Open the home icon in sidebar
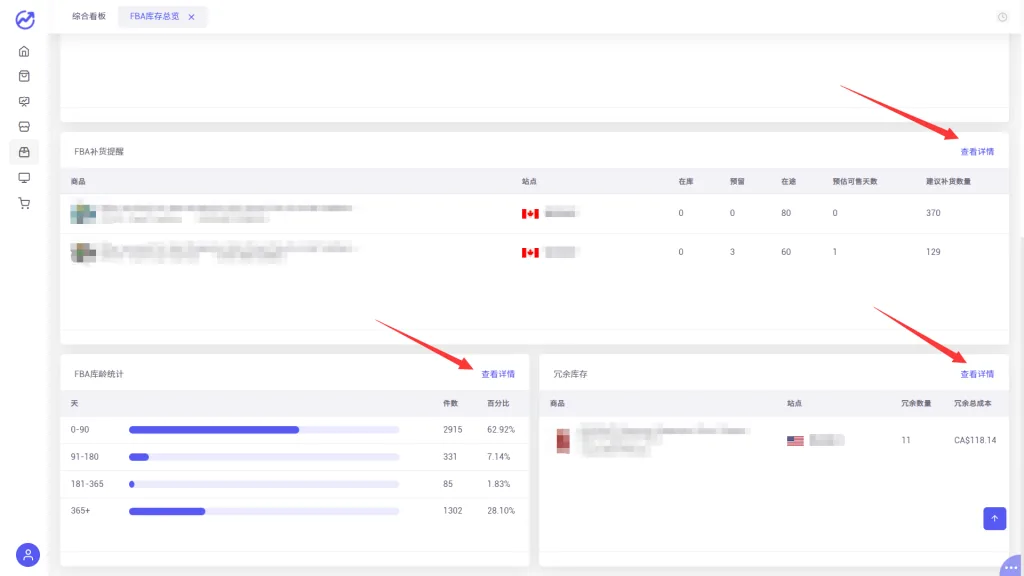 click(x=24, y=52)
